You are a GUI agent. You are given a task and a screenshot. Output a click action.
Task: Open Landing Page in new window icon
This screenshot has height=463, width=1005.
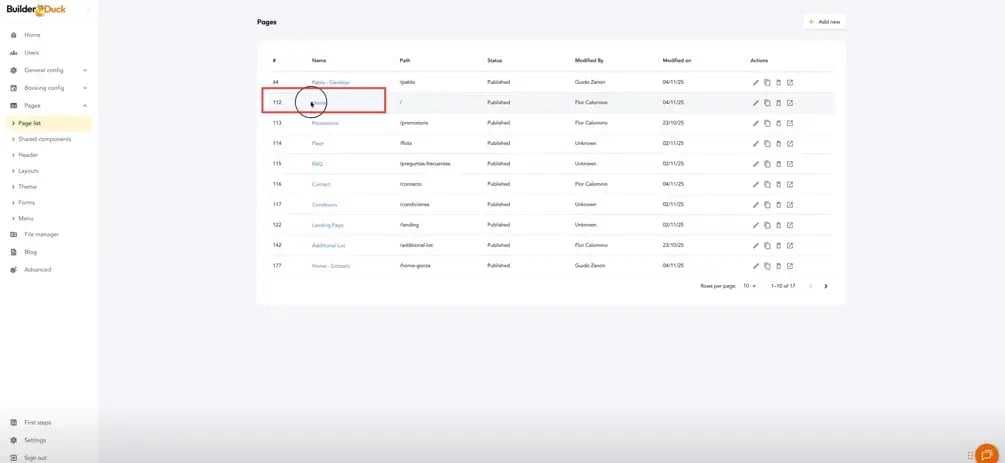pyautogui.click(x=790, y=225)
